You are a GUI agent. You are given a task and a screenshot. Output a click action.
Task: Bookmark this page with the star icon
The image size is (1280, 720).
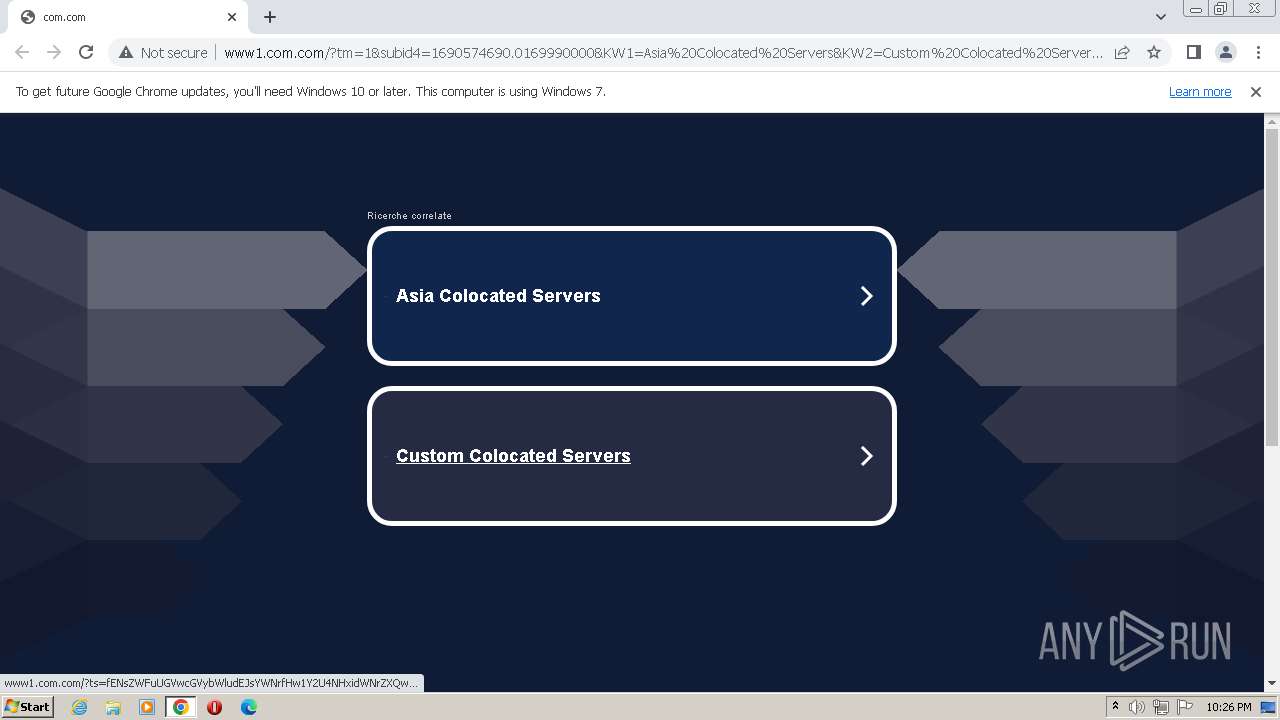(1154, 53)
